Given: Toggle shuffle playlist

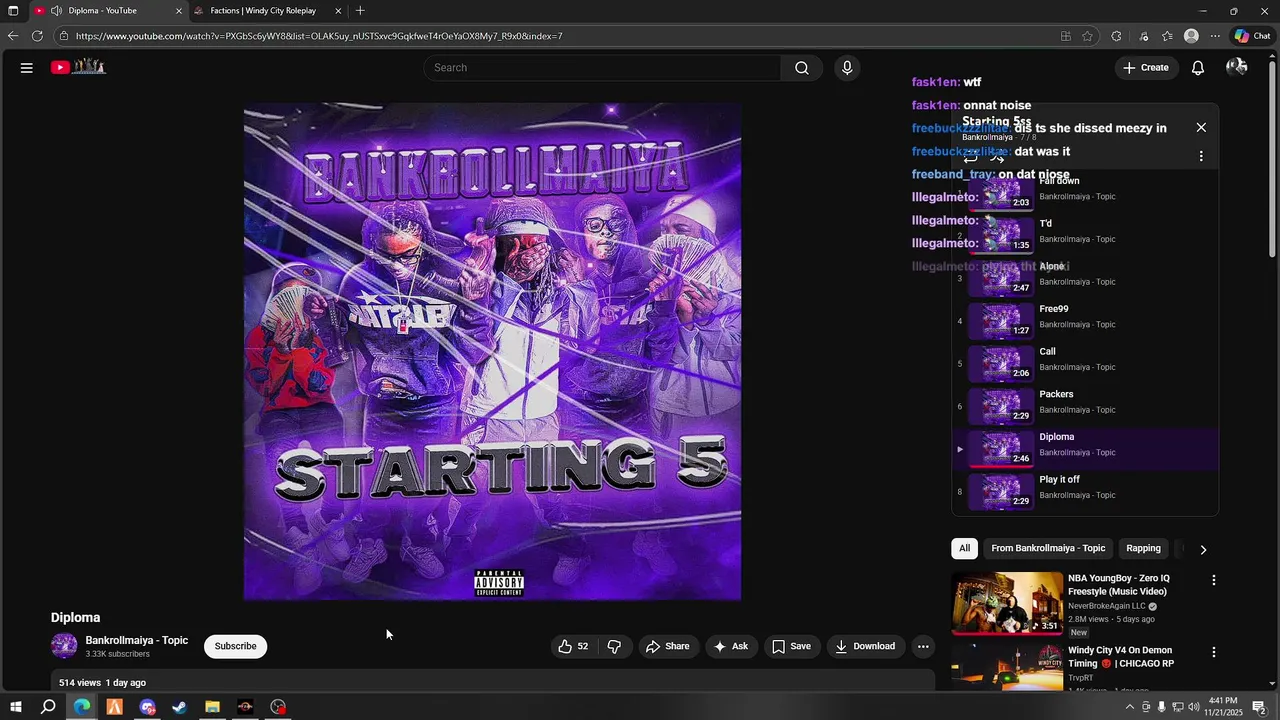Looking at the screenshot, I should [997, 157].
